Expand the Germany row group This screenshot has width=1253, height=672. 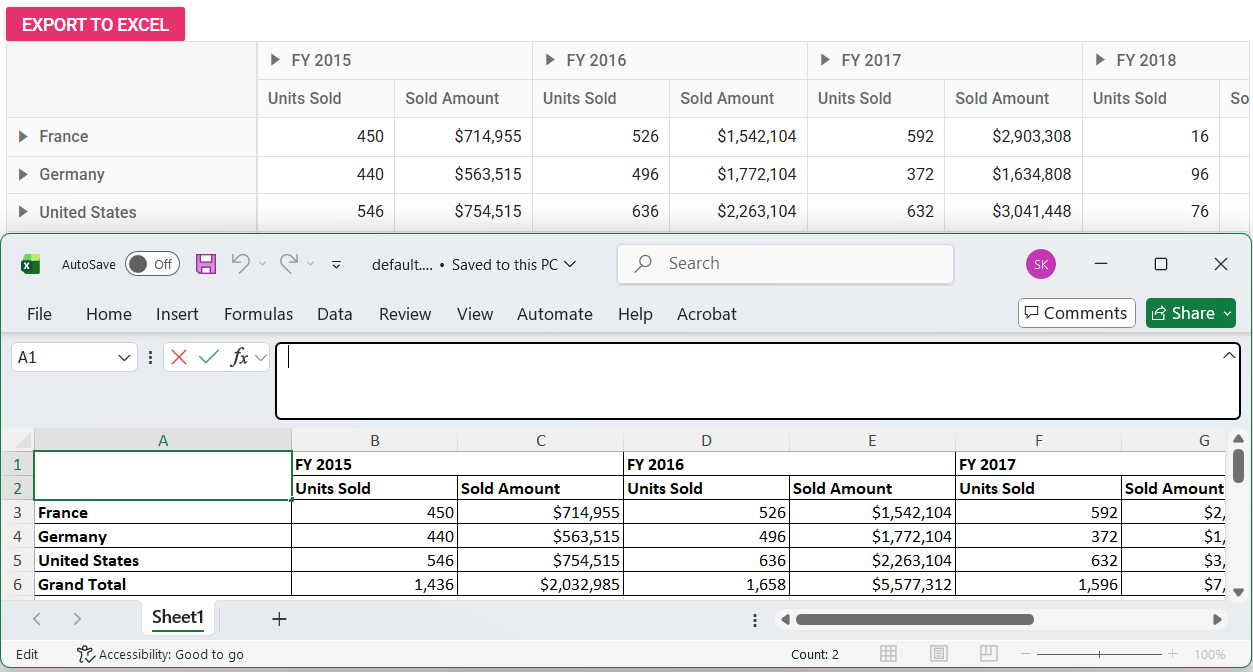23,174
